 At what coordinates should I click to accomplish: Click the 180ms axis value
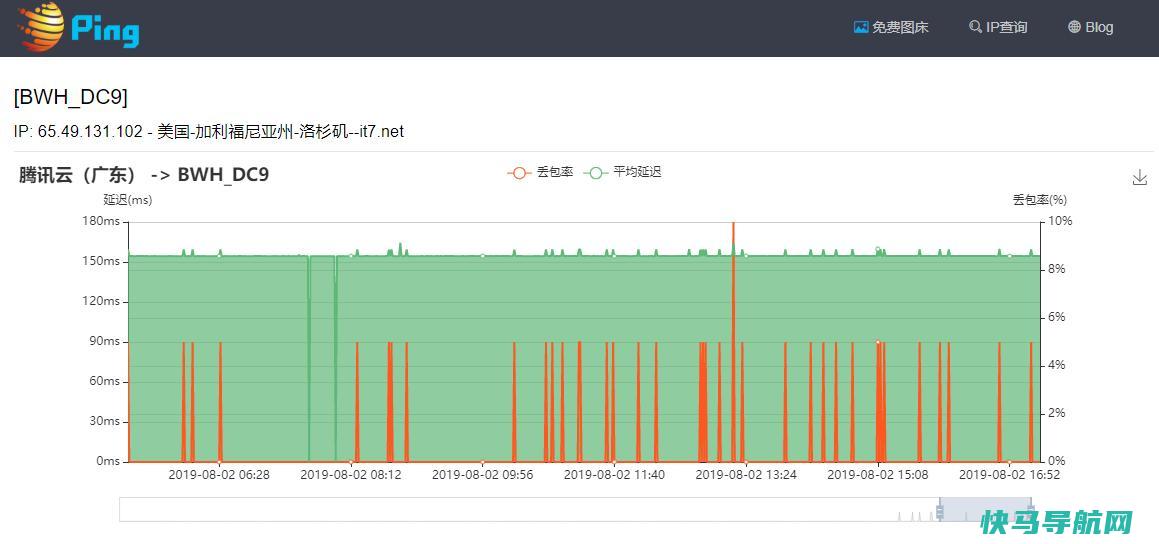101,222
